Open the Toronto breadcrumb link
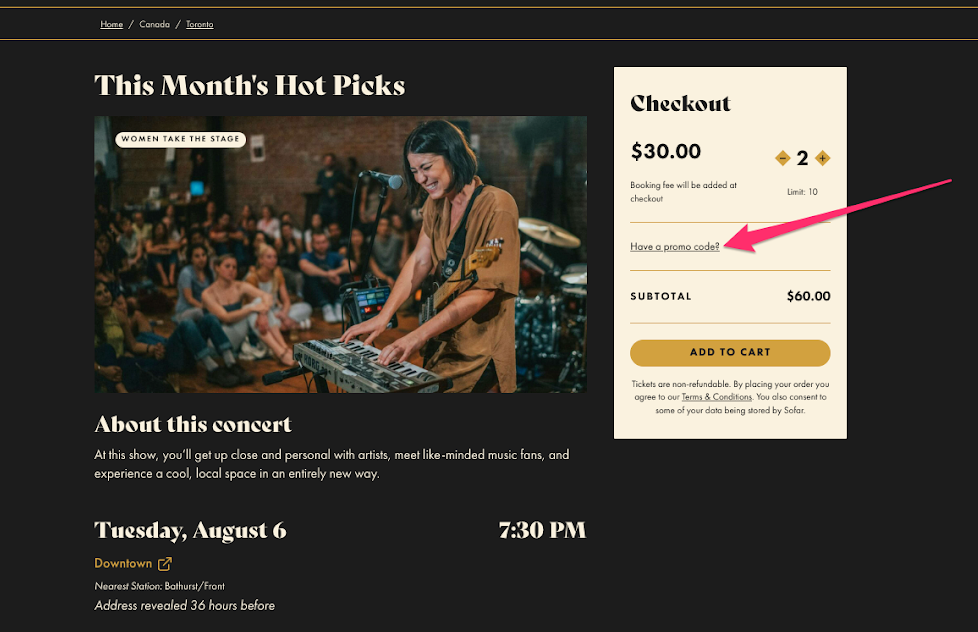Viewport: 978px width, 632px height. [x=200, y=24]
